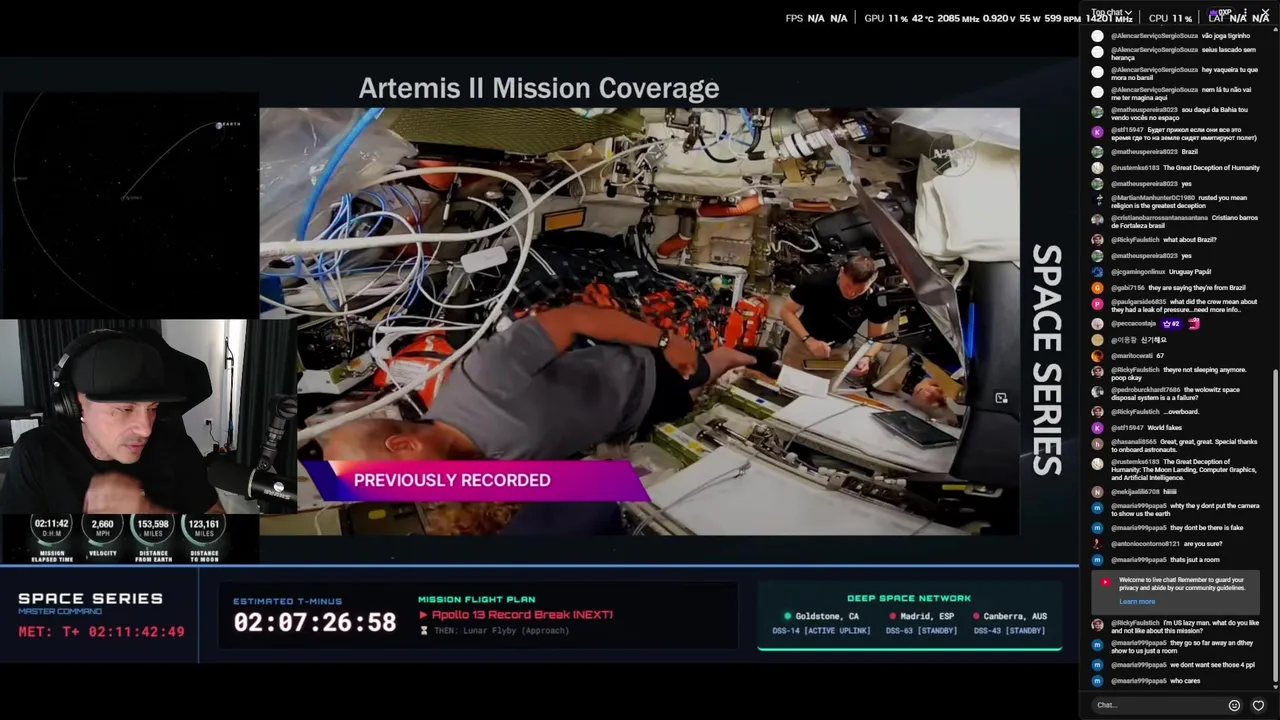Viewport: 1280px width, 720px height.
Task: Click purple K avatar beside 'World fakes'
Action: 1097,428
